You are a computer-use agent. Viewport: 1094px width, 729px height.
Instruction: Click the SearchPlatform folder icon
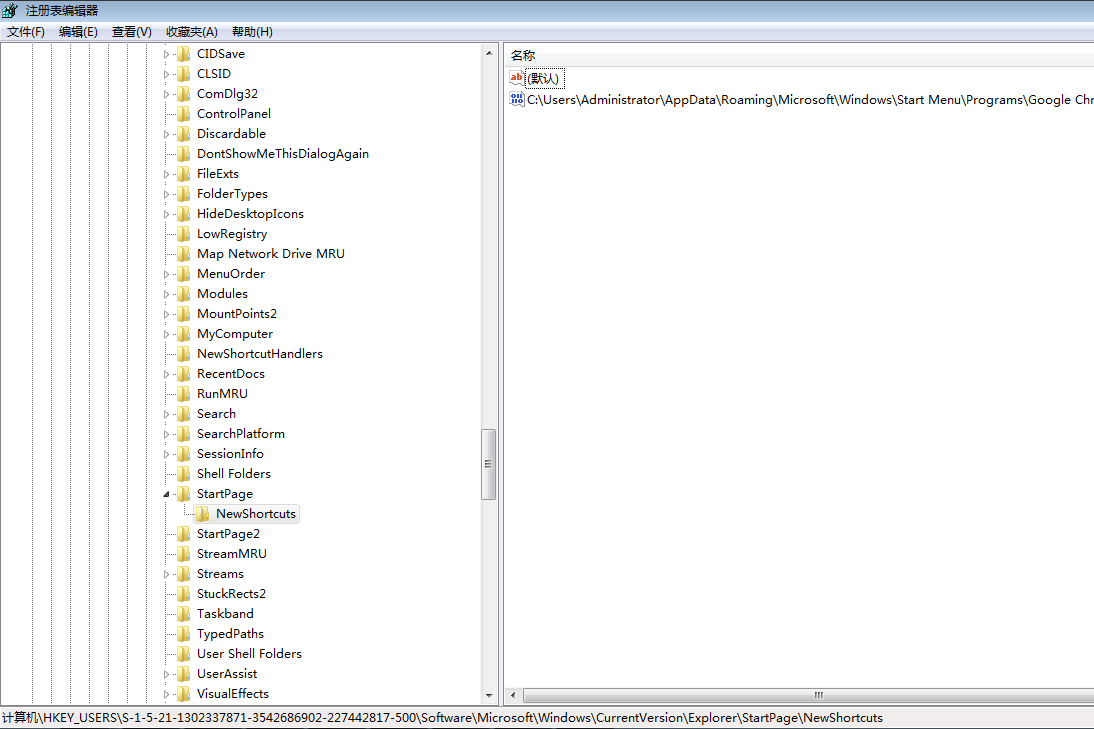coord(183,434)
